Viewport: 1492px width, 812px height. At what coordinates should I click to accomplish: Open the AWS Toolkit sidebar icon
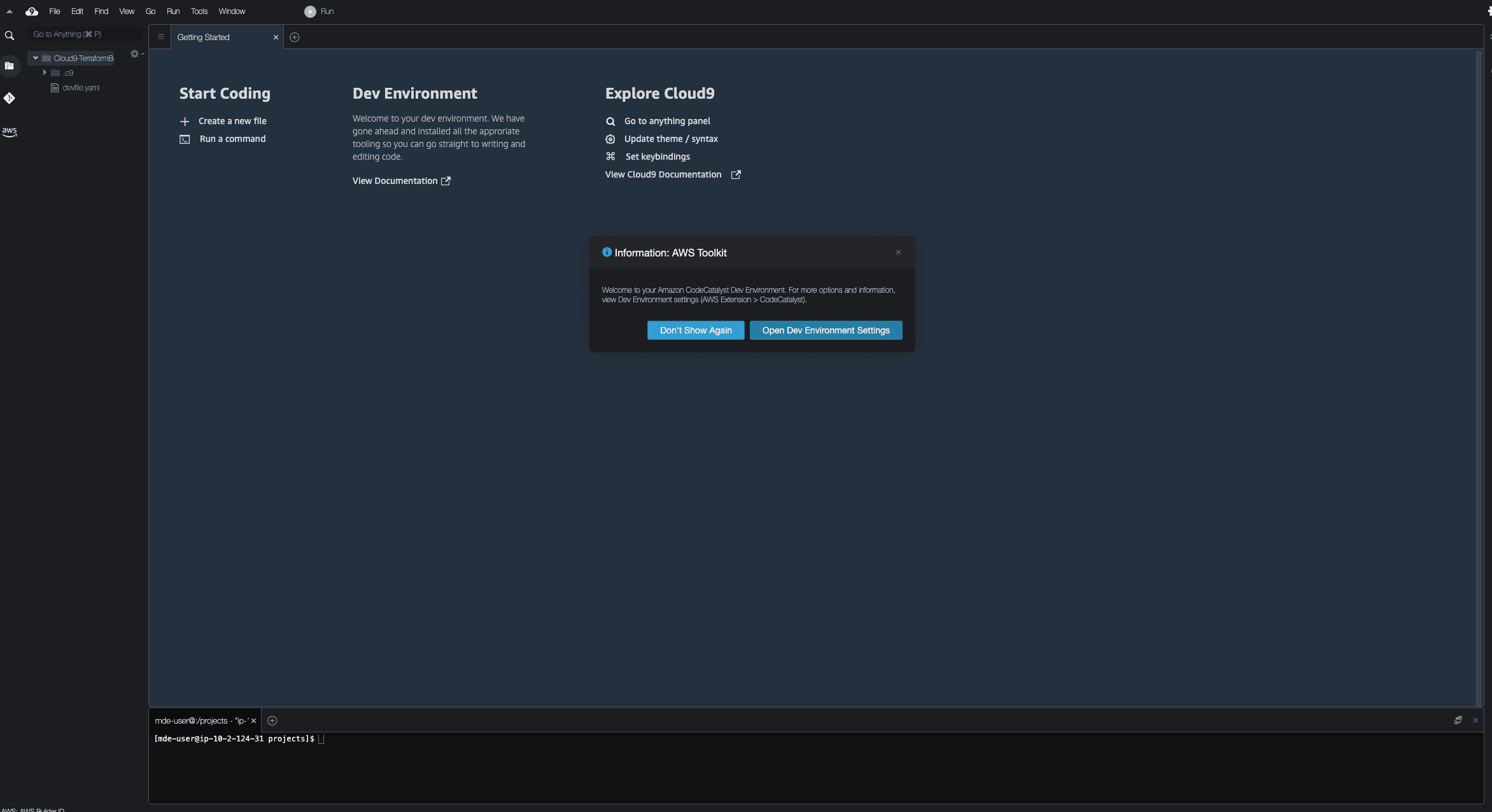pos(10,132)
